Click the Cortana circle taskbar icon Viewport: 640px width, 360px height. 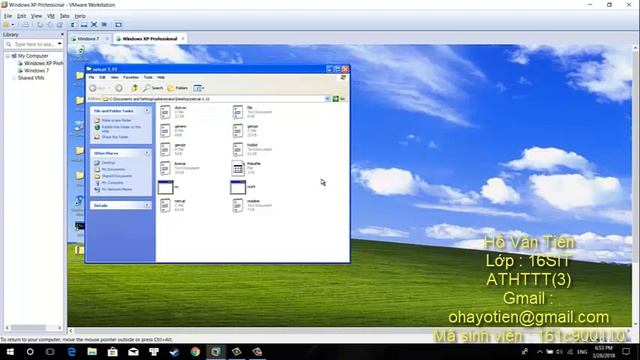pyautogui.click(x=30, y=352)
